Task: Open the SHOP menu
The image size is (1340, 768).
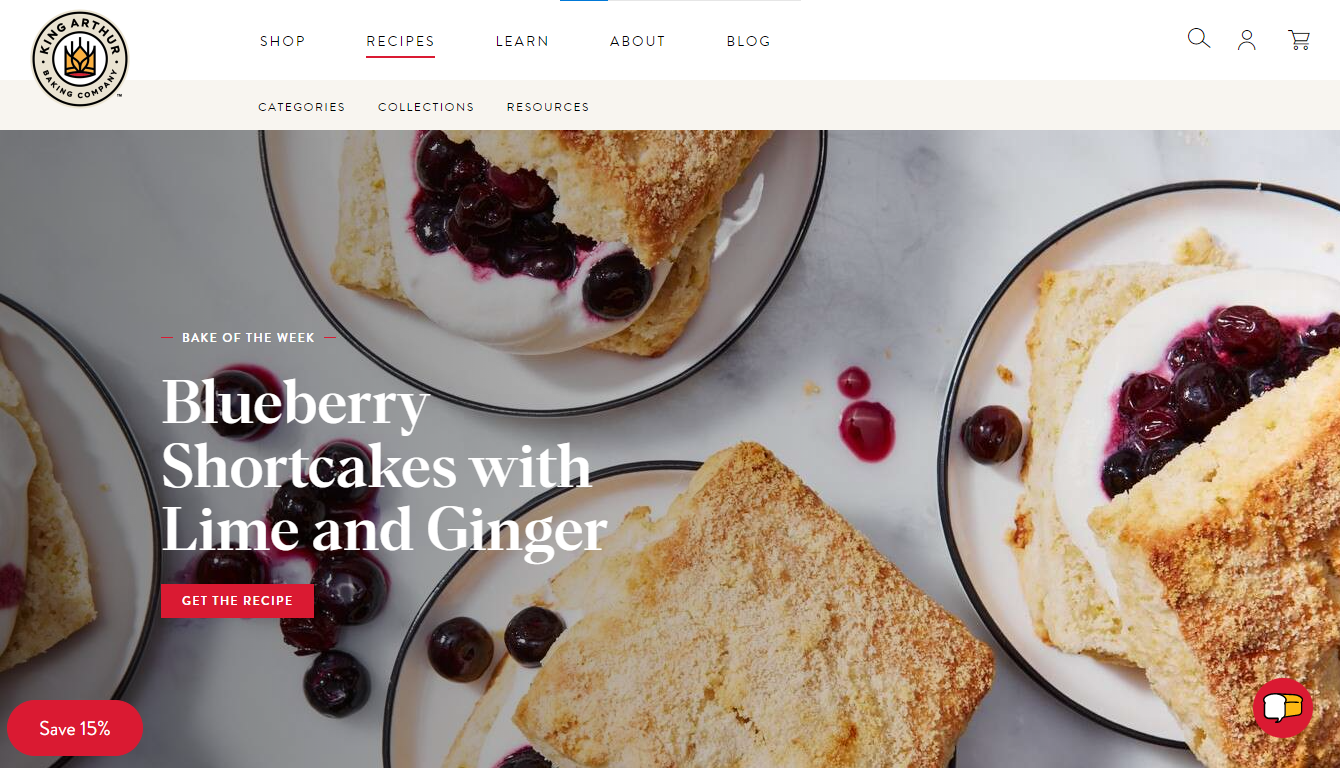Action: click(283, 41)
